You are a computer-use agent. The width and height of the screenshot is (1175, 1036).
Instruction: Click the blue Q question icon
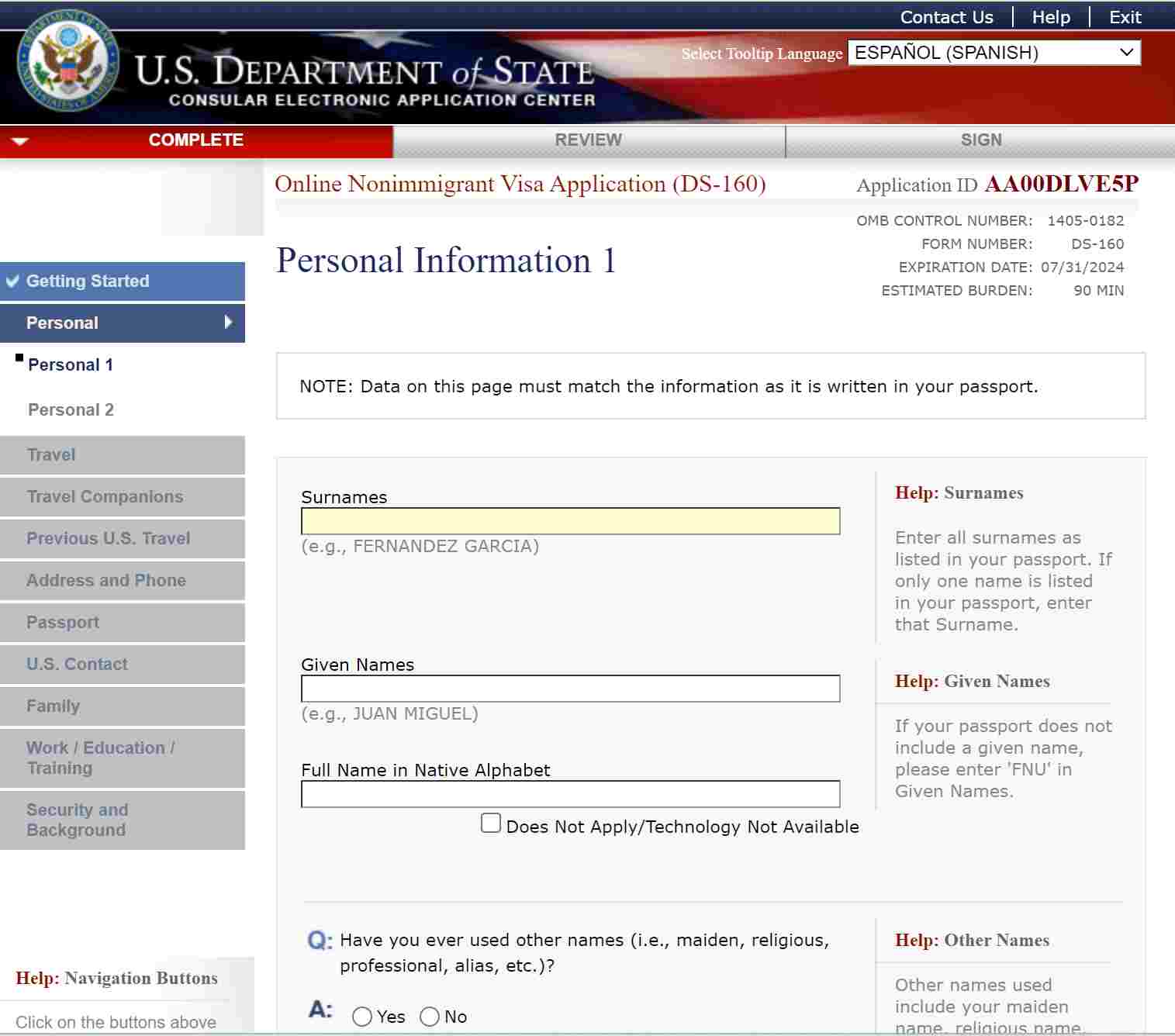pyautogui.click(x=320, y=941)
